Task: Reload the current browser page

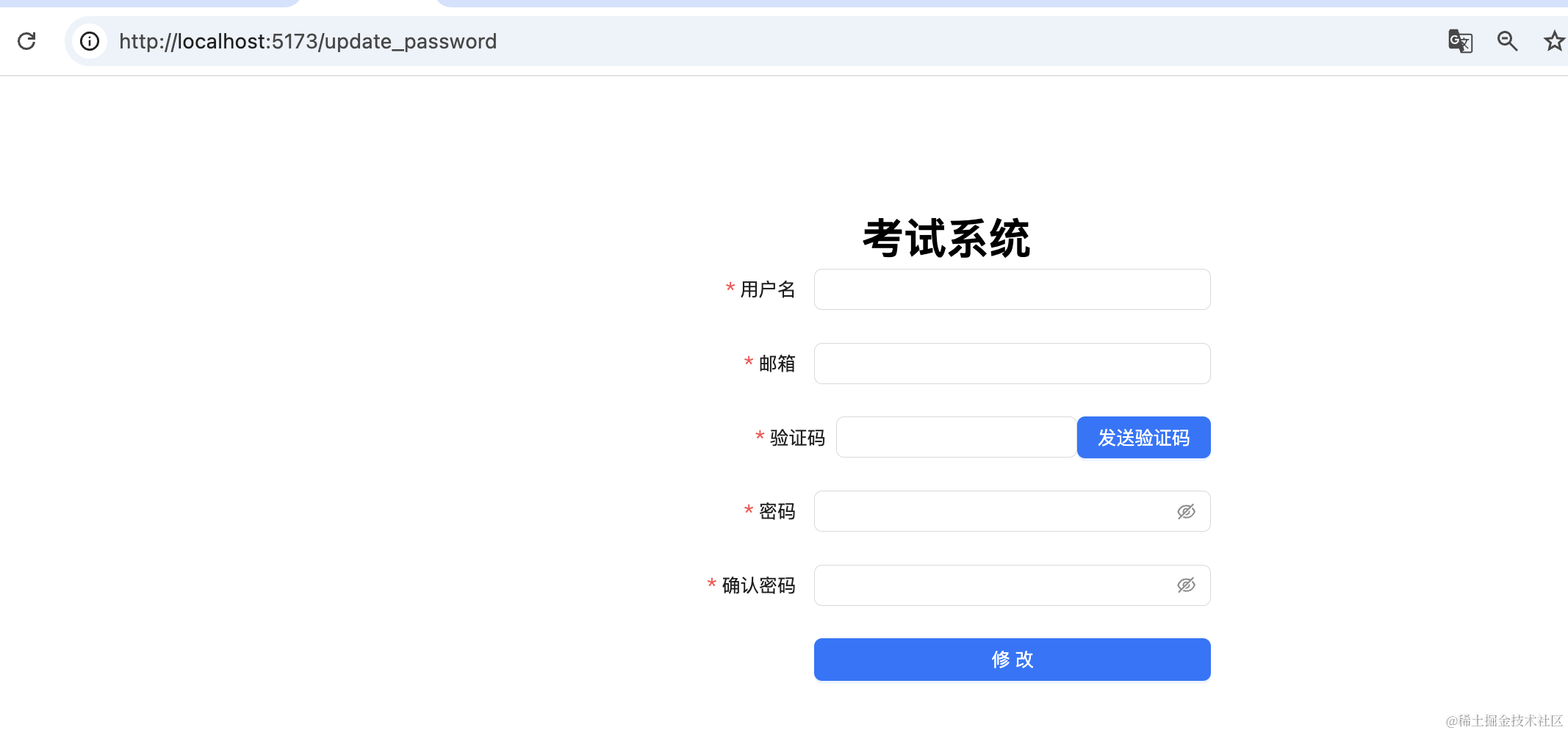Action: pos(26,41)
